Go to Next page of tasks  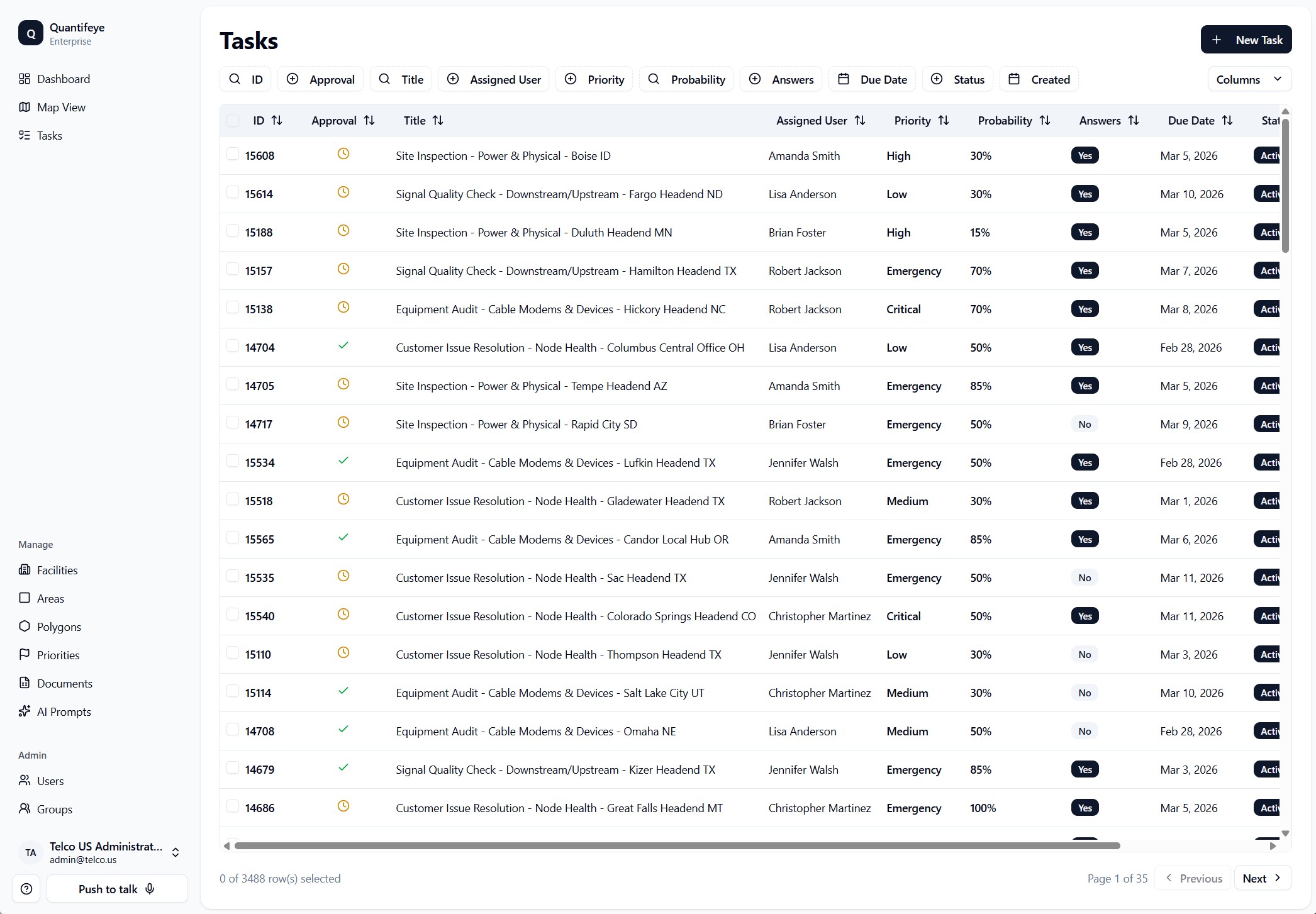click(1263, 878)
